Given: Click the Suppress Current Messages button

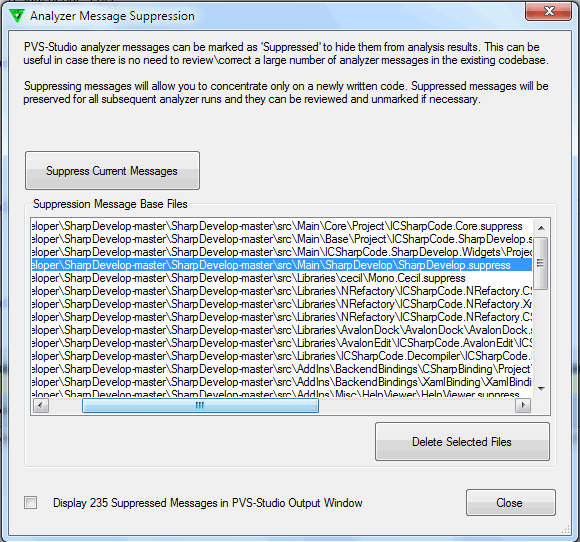Looking at the screenshot, I should coord(112,171).
